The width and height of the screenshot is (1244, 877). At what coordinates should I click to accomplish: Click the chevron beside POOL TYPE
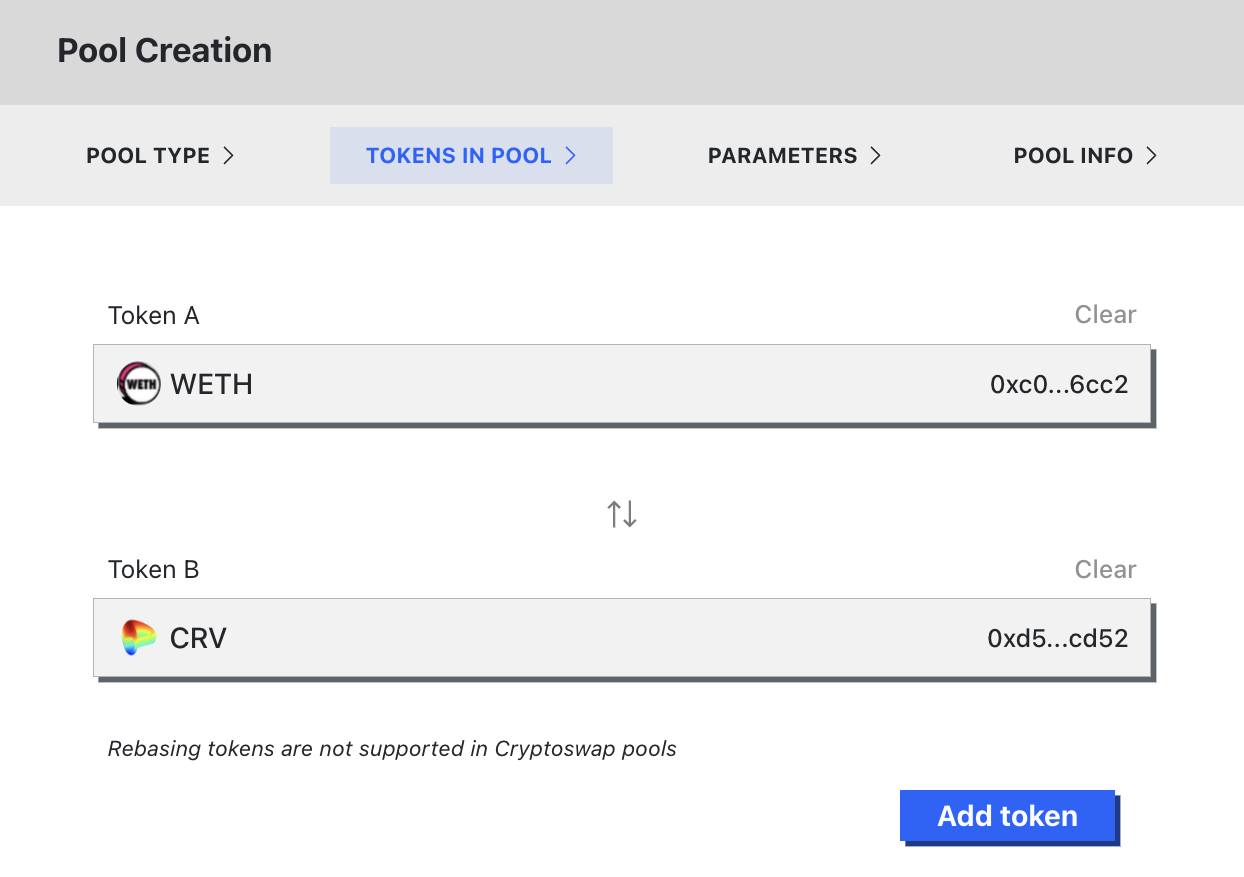(228, 156)
